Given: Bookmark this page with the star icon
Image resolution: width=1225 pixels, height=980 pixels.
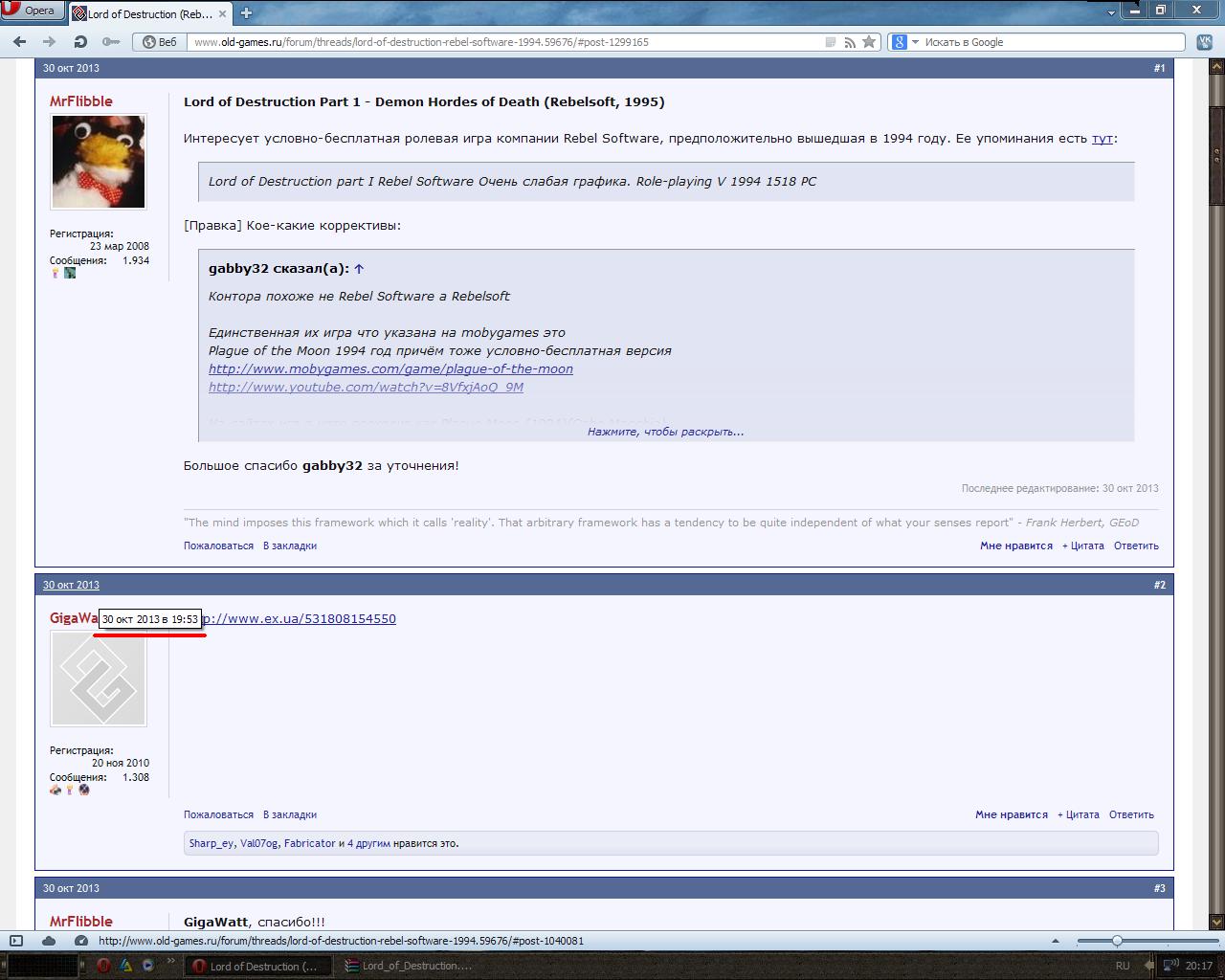Looking at the screenshot, I should (869, 42).
